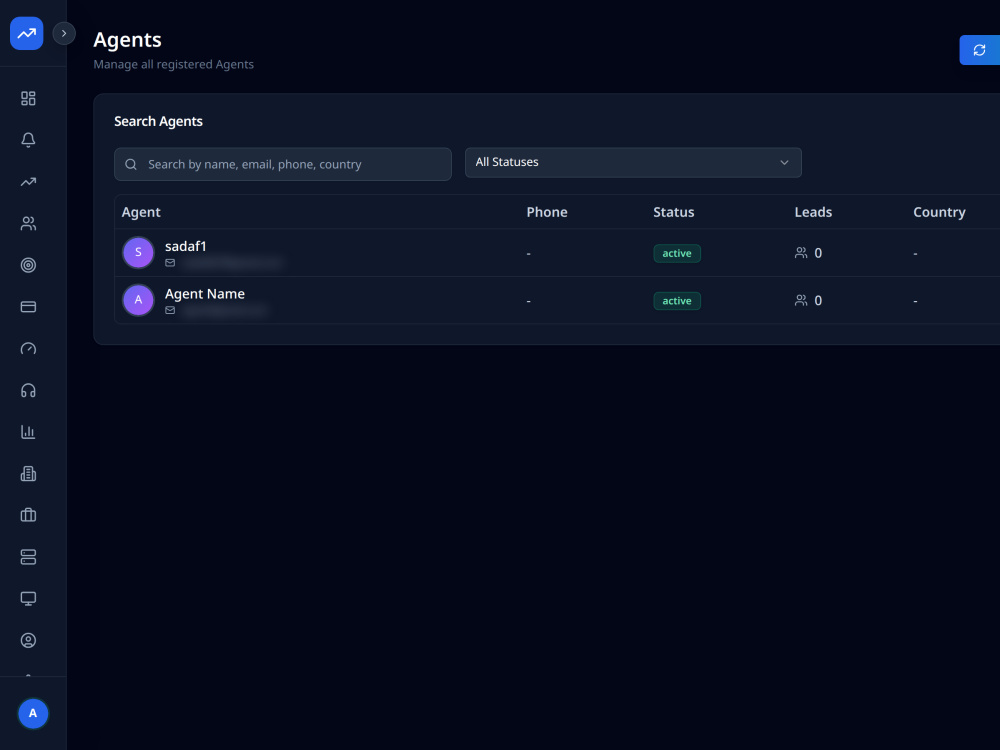
Task: Click the Country column header
Action: pos(939,212)
